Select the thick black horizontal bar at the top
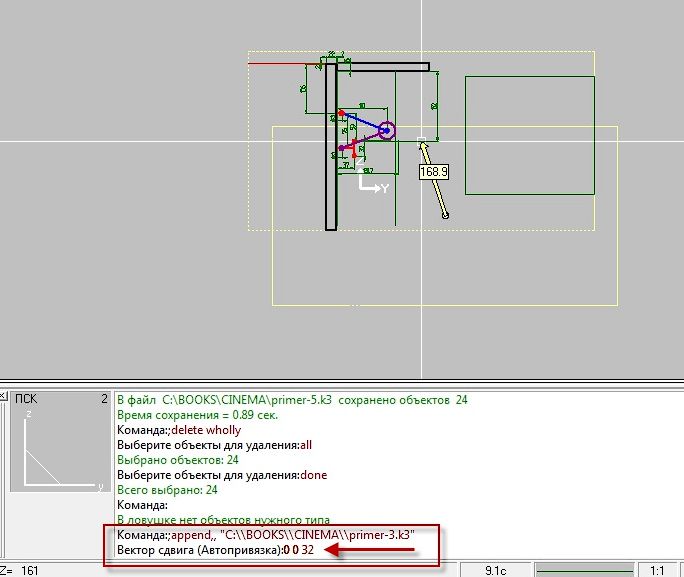Screen dimensions: 684x577 [383, 67]
